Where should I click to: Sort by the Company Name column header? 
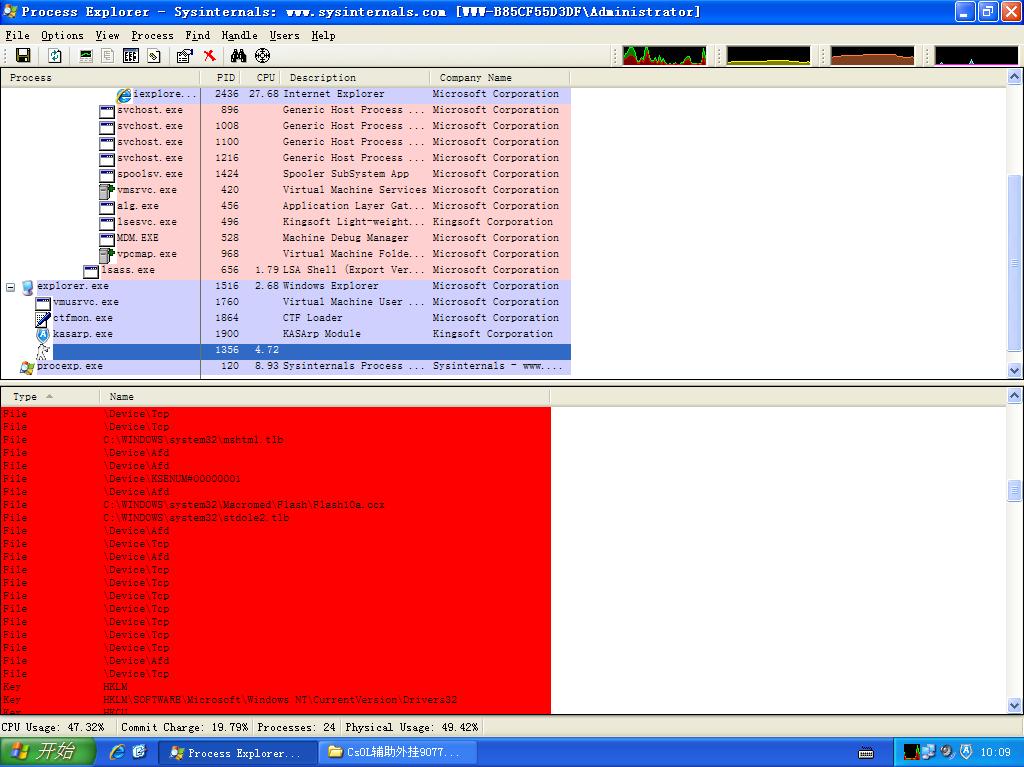click(500, 78)
